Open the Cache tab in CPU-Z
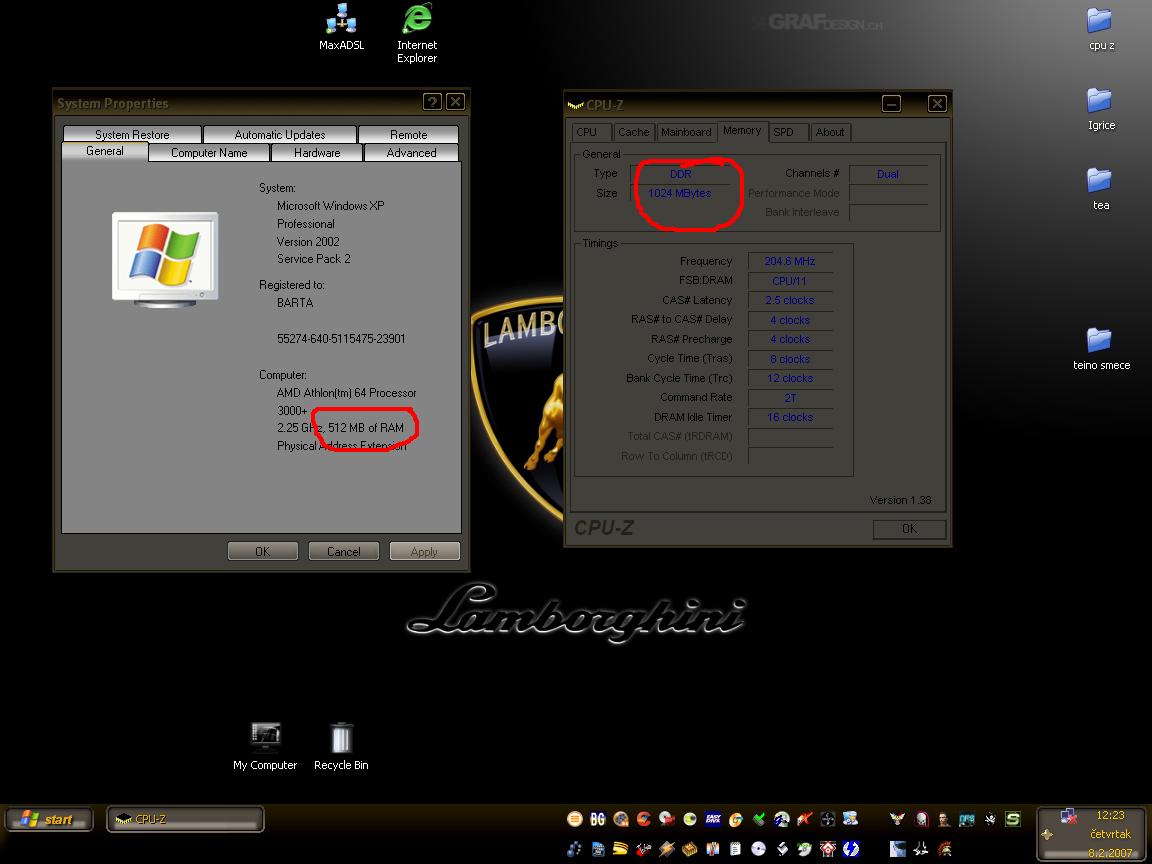This screenshot has width=1152, height=864. point(633,132)
